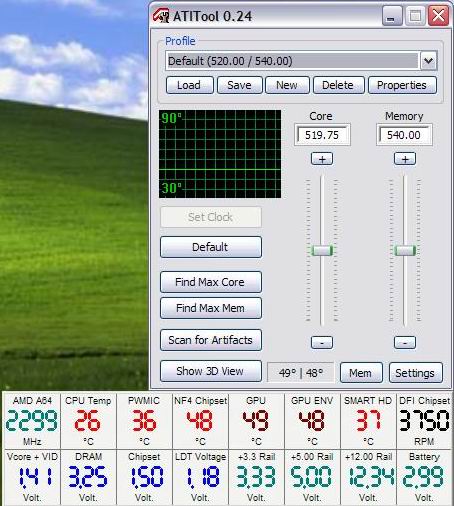Screen dimensions: 454x506
Task: Click the 49° | 48° temperature readout
Action: (x=301, y=372)
